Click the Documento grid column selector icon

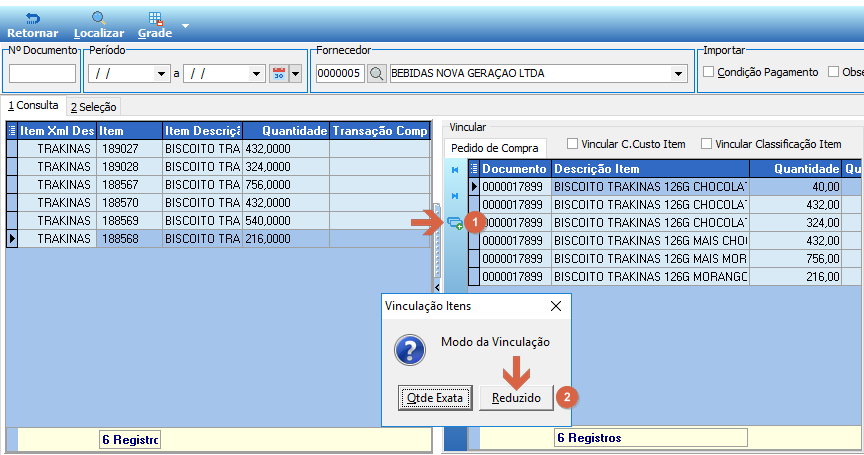(x=474, y=169)
